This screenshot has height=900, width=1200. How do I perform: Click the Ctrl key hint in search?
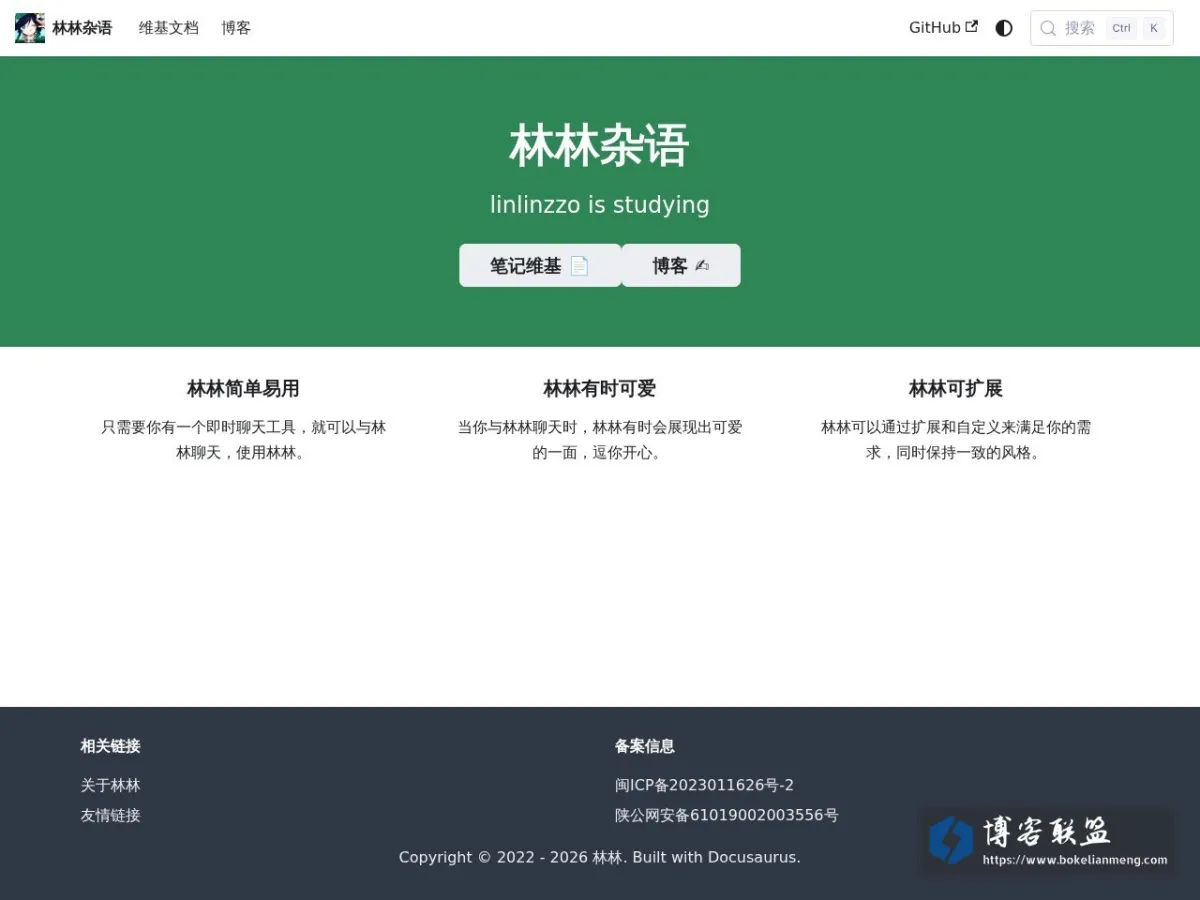pyautogui.click(x=1121, y=28)
